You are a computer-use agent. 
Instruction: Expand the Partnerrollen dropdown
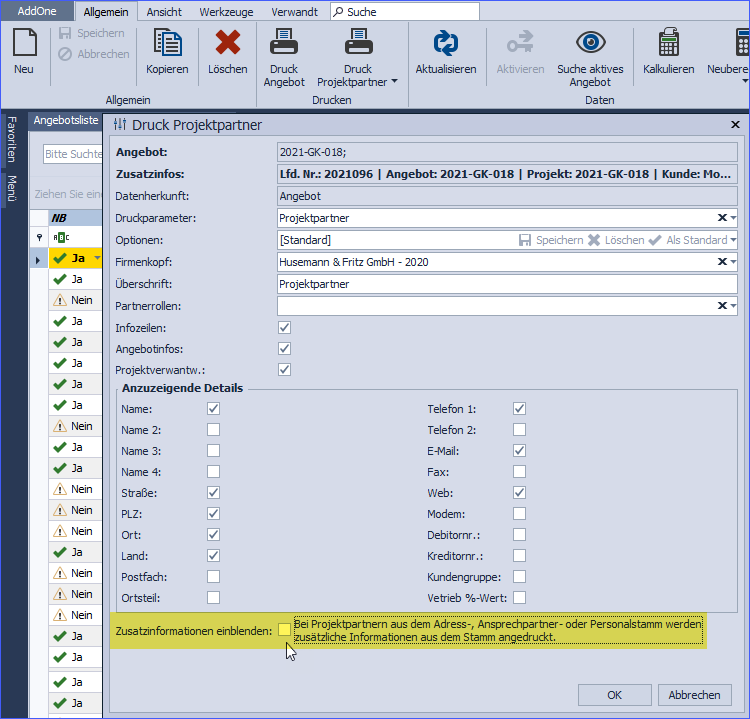(734, 306)
